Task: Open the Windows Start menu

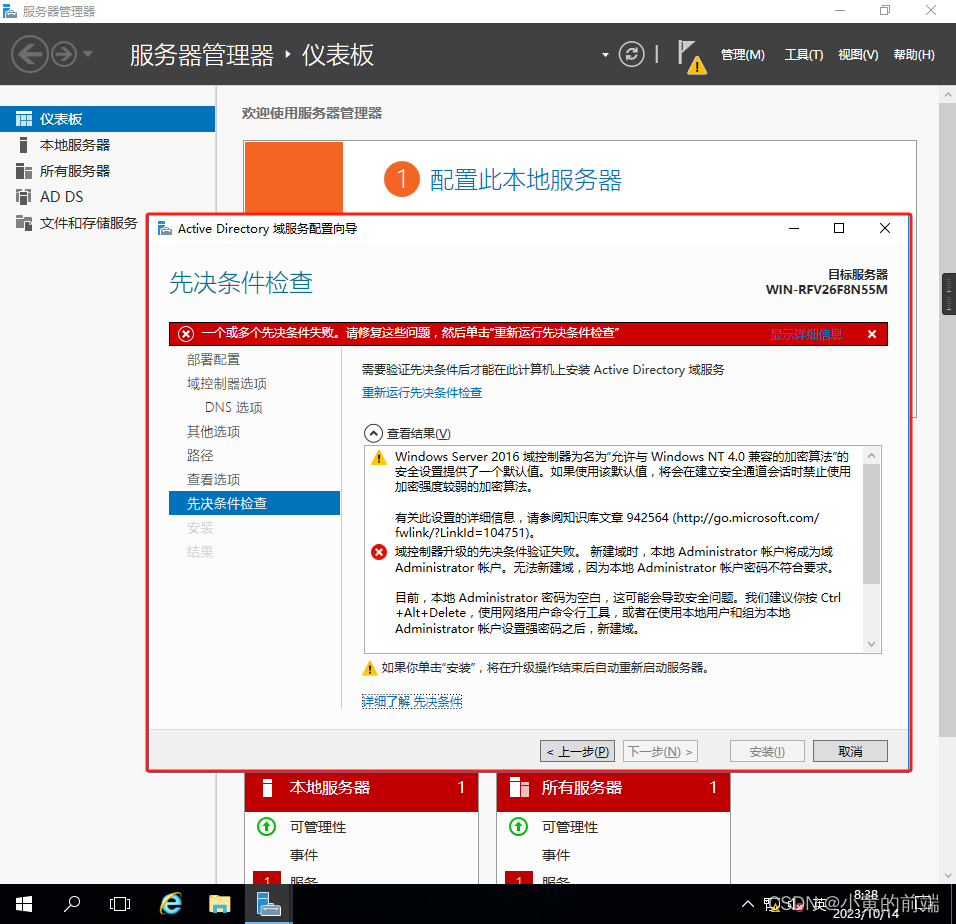Action: coord(23,904)
